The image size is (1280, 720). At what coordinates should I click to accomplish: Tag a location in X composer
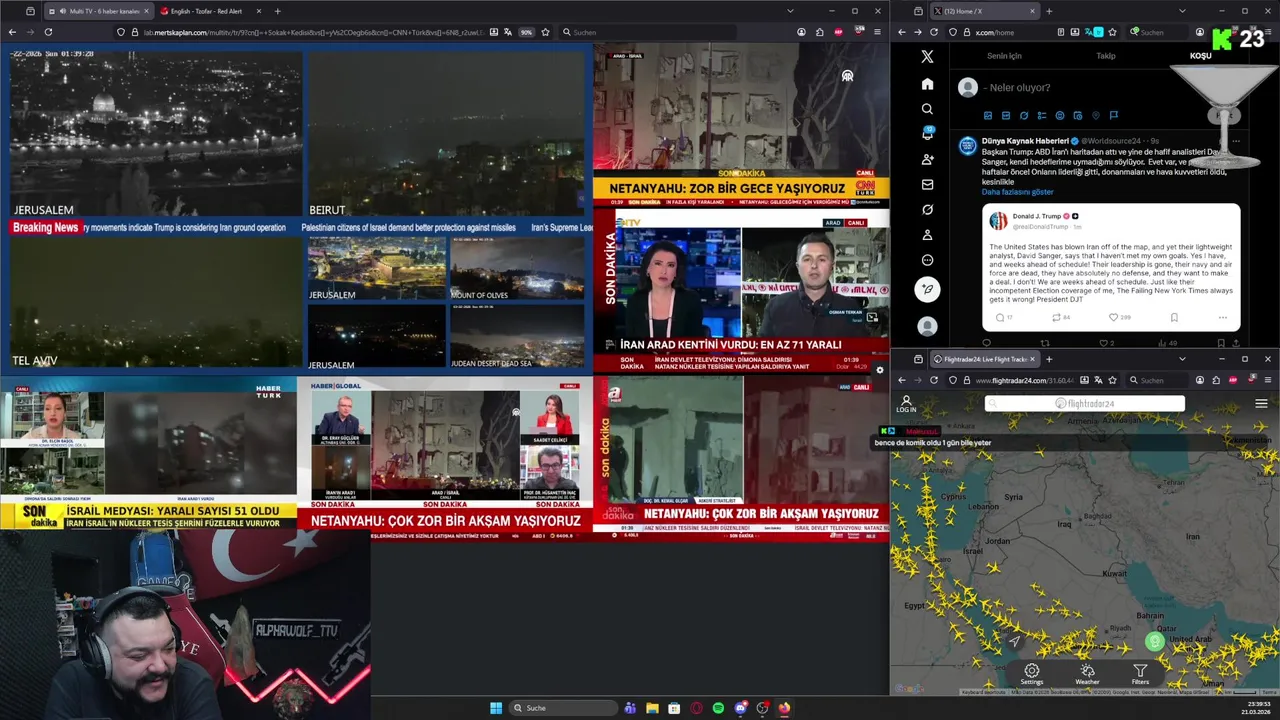pyautogui.click(x=1096, y=116)
